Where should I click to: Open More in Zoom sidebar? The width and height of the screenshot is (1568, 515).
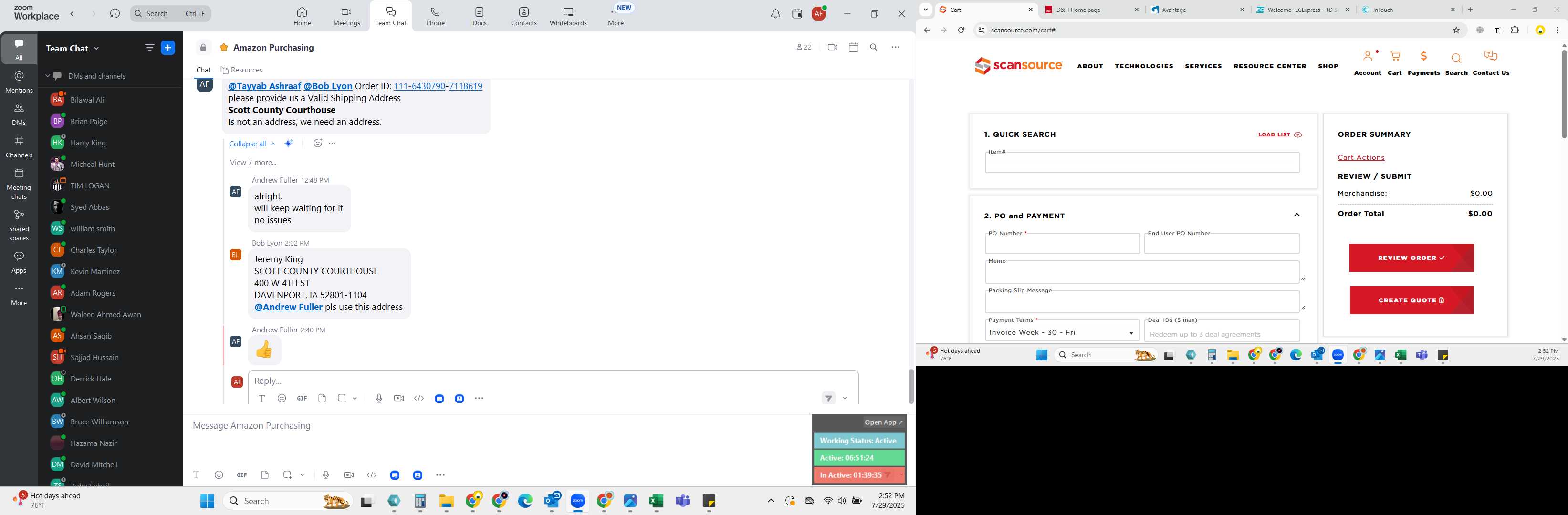pos(19,296)
